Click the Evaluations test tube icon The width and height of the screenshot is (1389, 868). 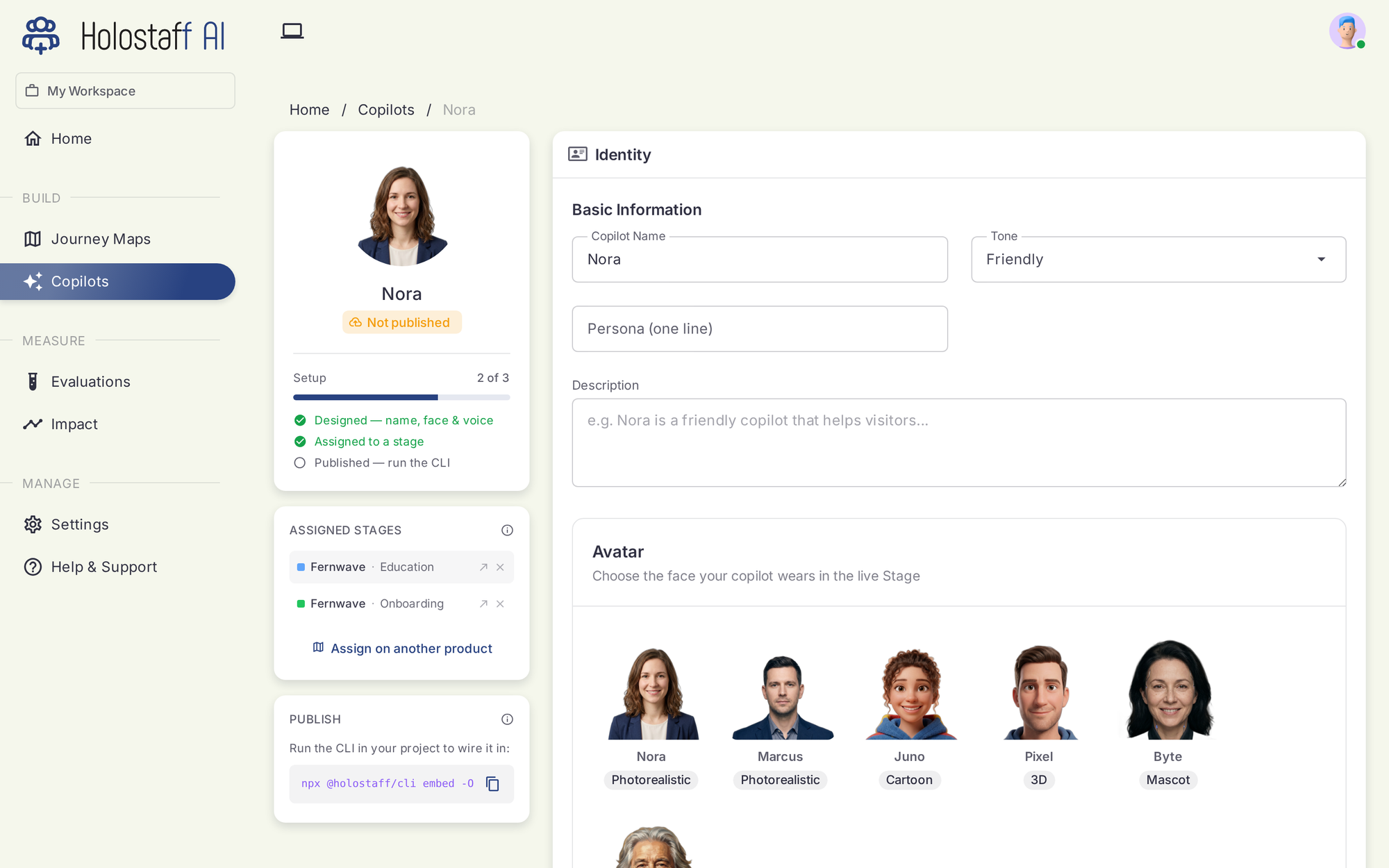tap(33, 381)
